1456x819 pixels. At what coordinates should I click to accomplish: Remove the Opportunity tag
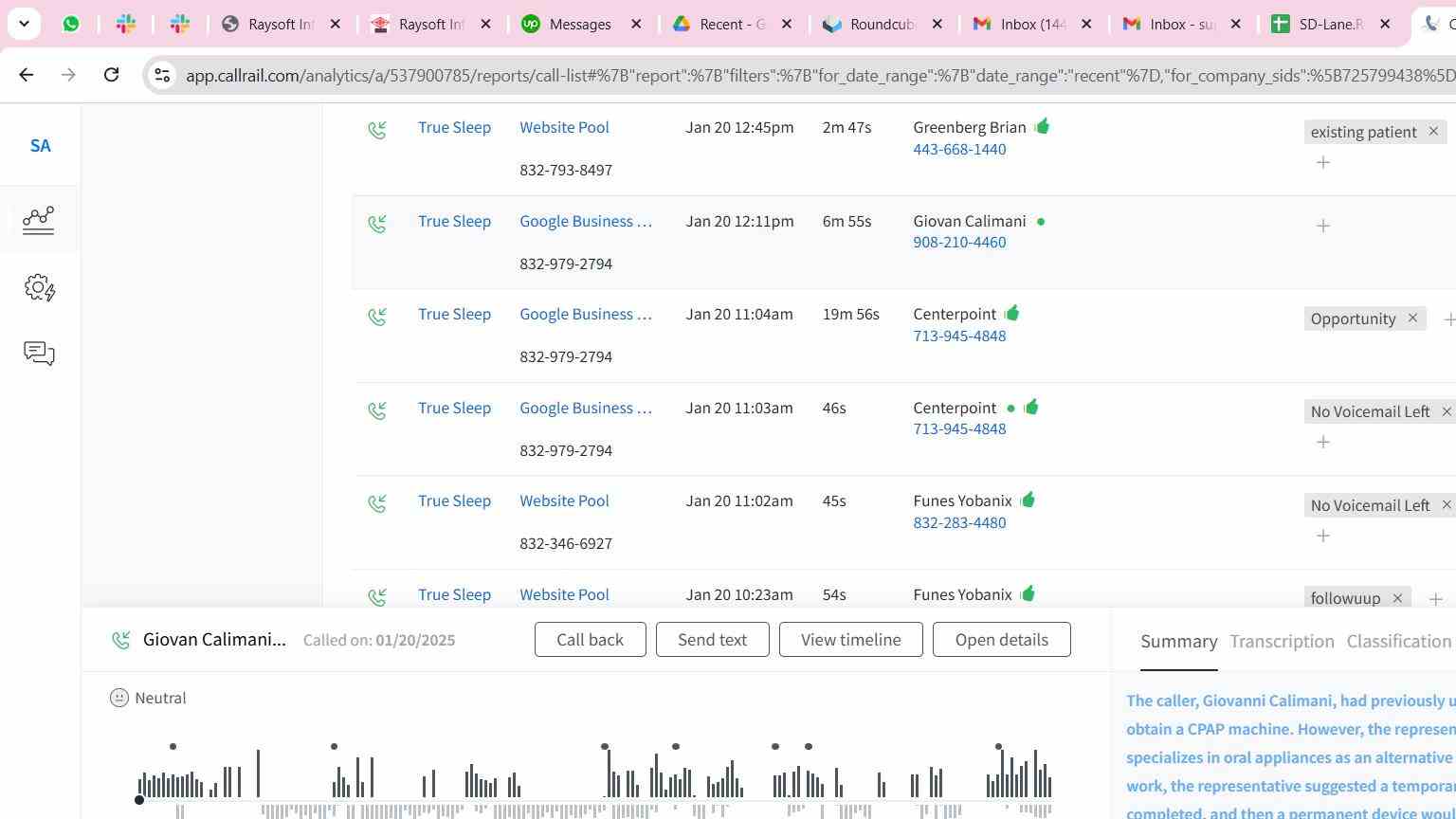(1412, 318)
